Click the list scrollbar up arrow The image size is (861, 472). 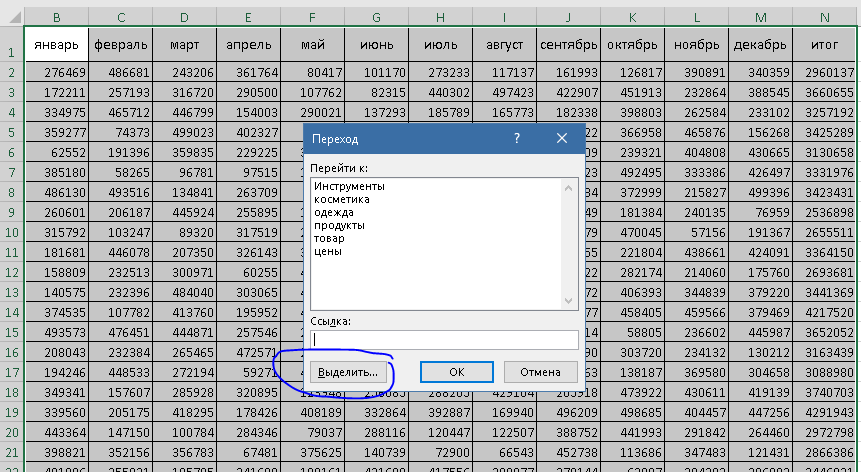coord(570,186)
